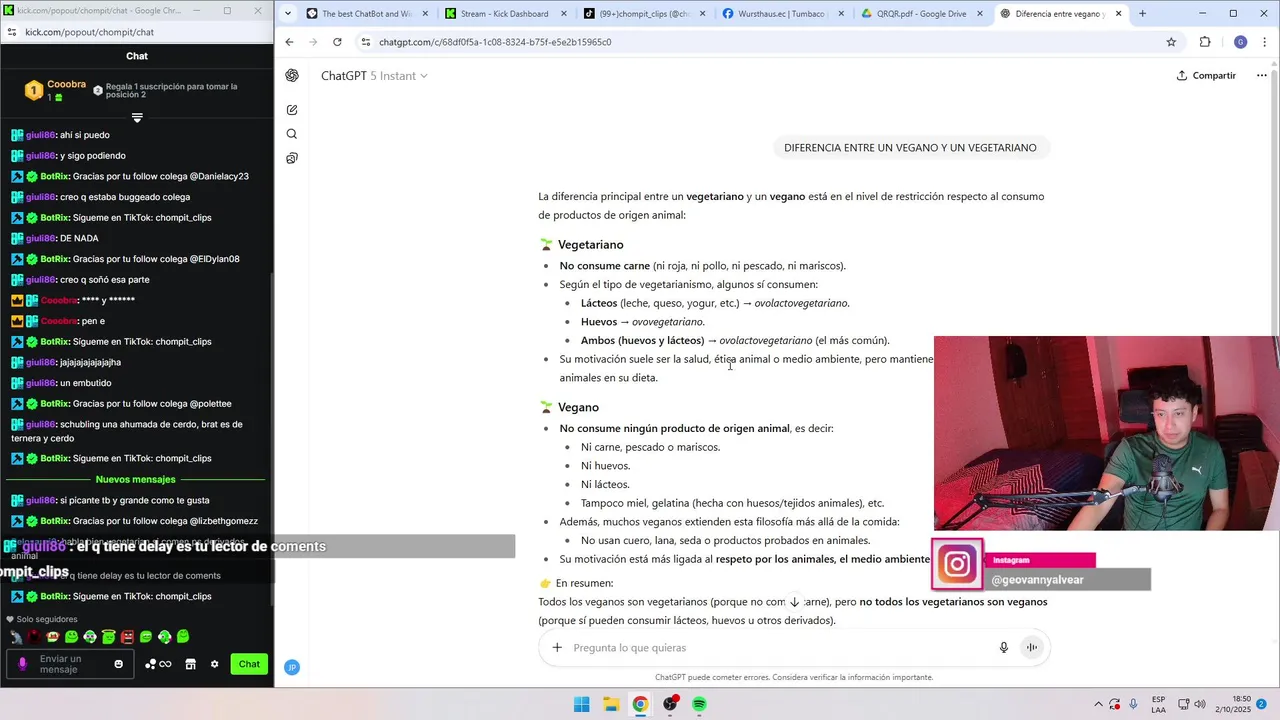Click the ESP LAA language indicator

coord(1159,704)
